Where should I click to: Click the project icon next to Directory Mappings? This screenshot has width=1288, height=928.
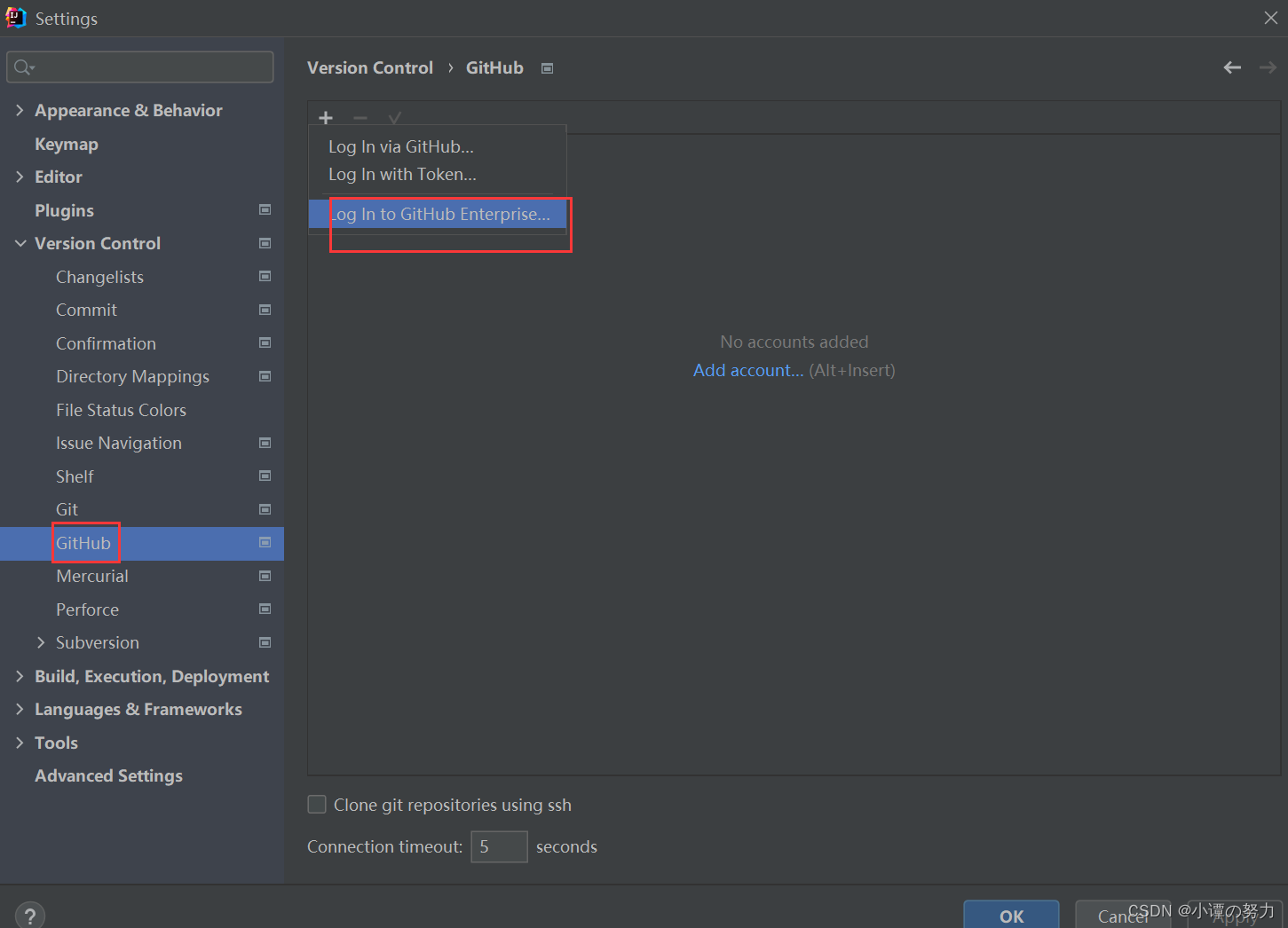coord(265,376)
